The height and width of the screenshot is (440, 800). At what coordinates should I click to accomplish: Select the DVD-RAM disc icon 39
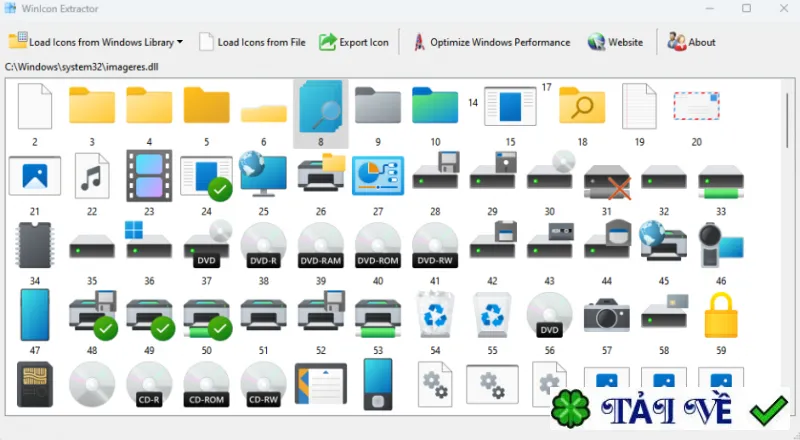(x=321, y=245)
